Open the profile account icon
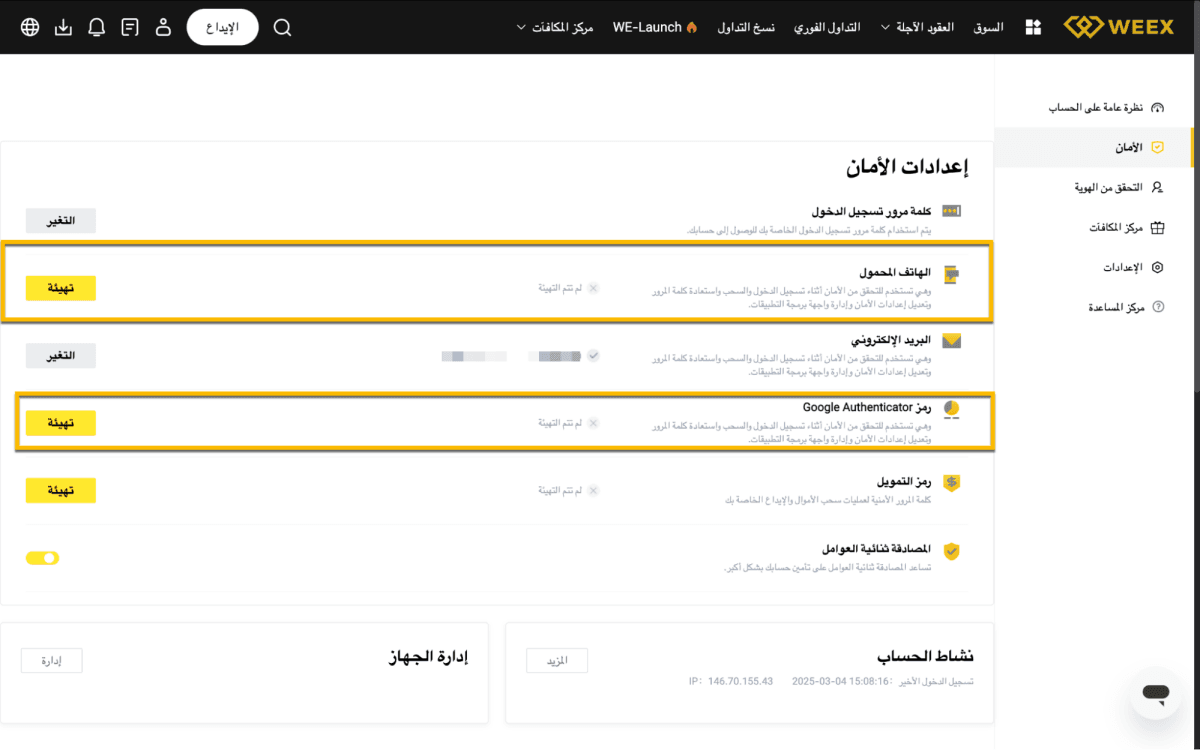This screenshot has width=1200, height=750. 163,27
